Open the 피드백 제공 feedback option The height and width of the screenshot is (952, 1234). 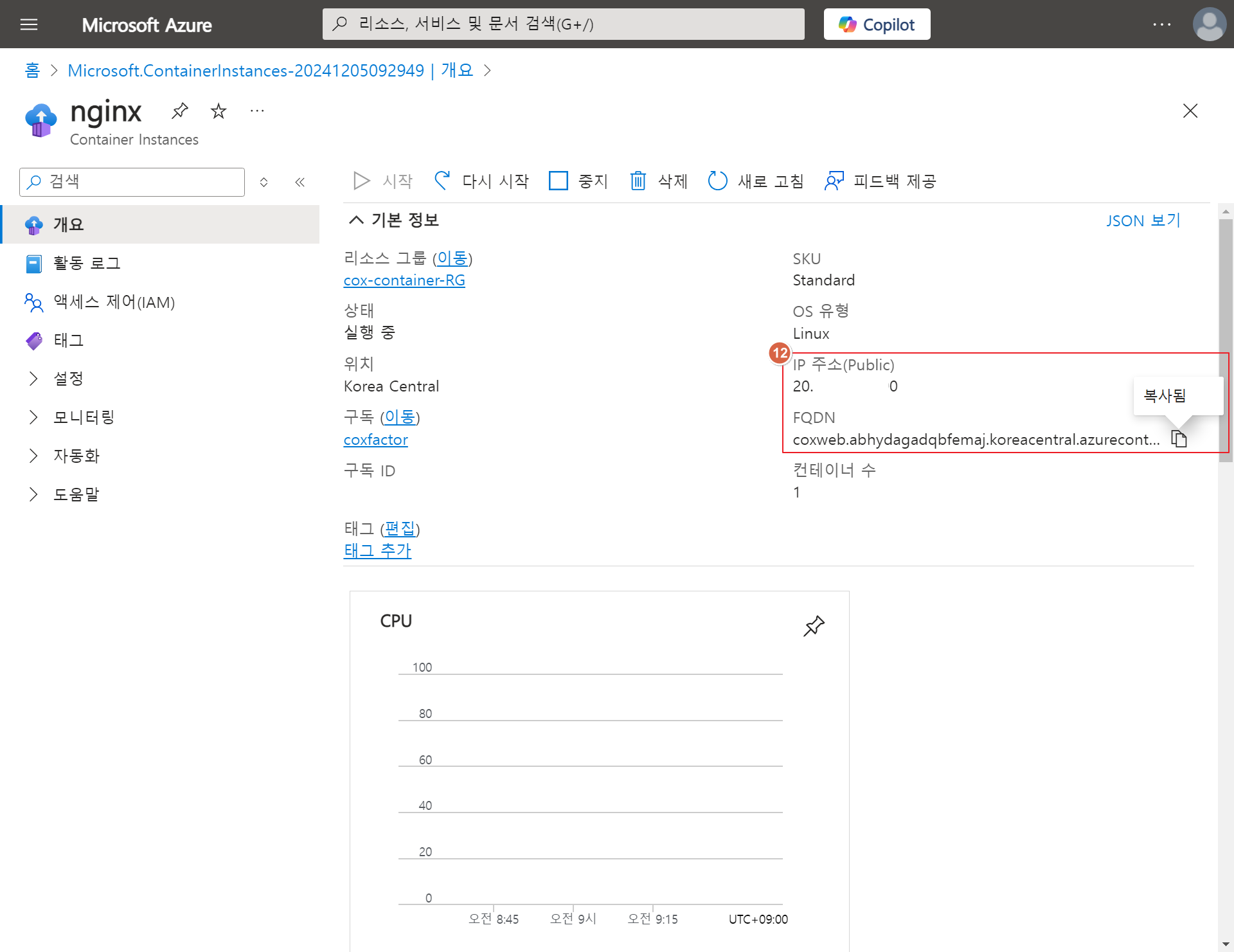pos(881,181)
